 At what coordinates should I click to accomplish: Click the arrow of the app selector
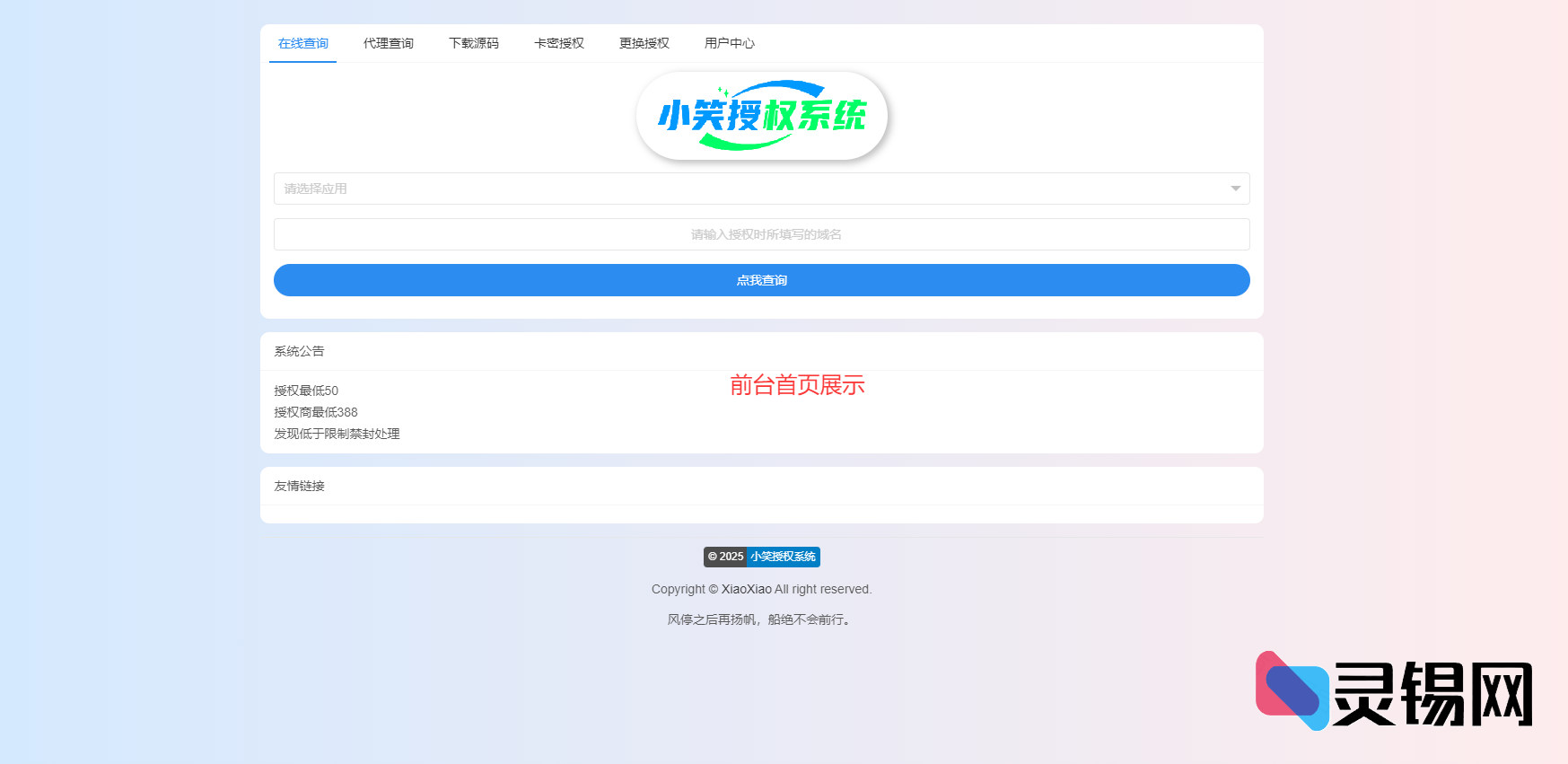(1235, 189)
